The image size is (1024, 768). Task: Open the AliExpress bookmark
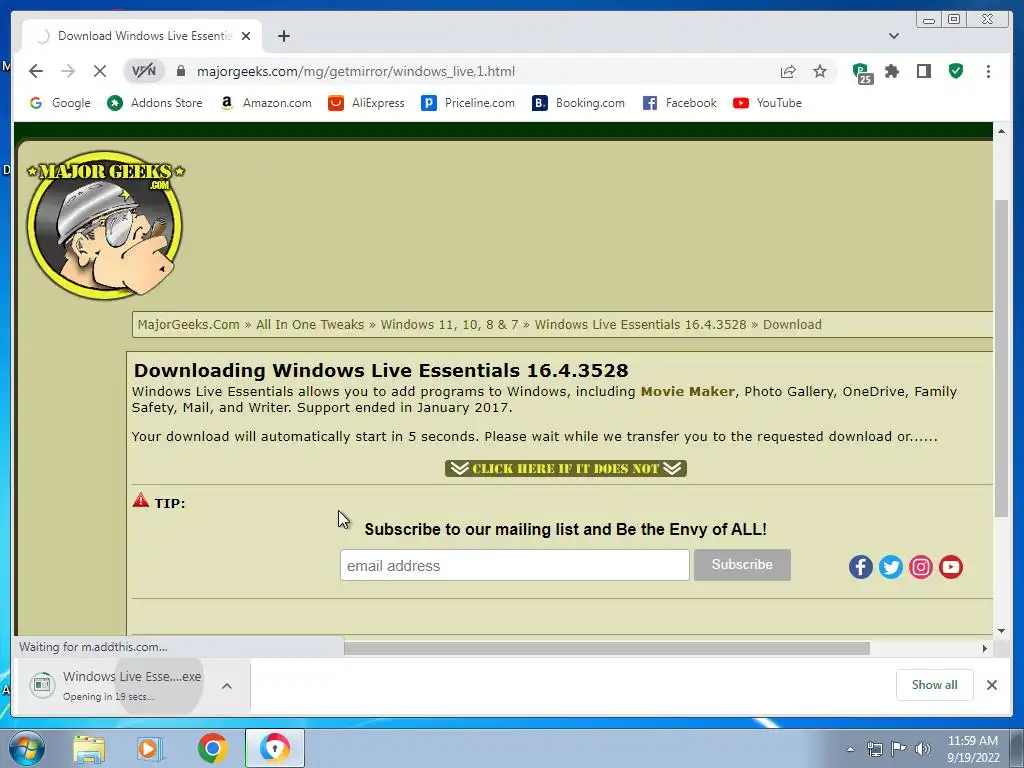(366, 103)
